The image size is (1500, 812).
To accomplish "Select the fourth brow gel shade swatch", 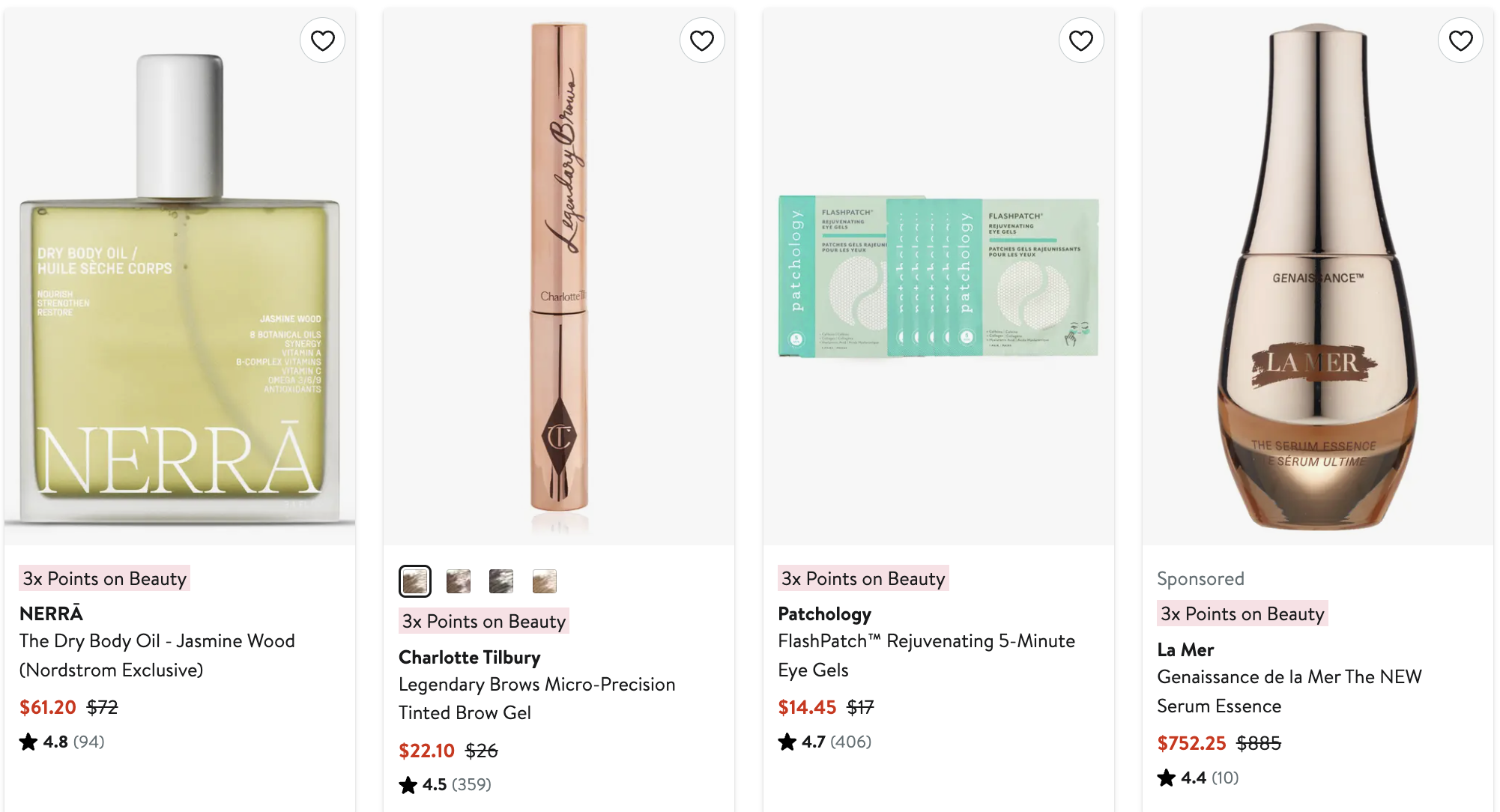I will (545, 581).
